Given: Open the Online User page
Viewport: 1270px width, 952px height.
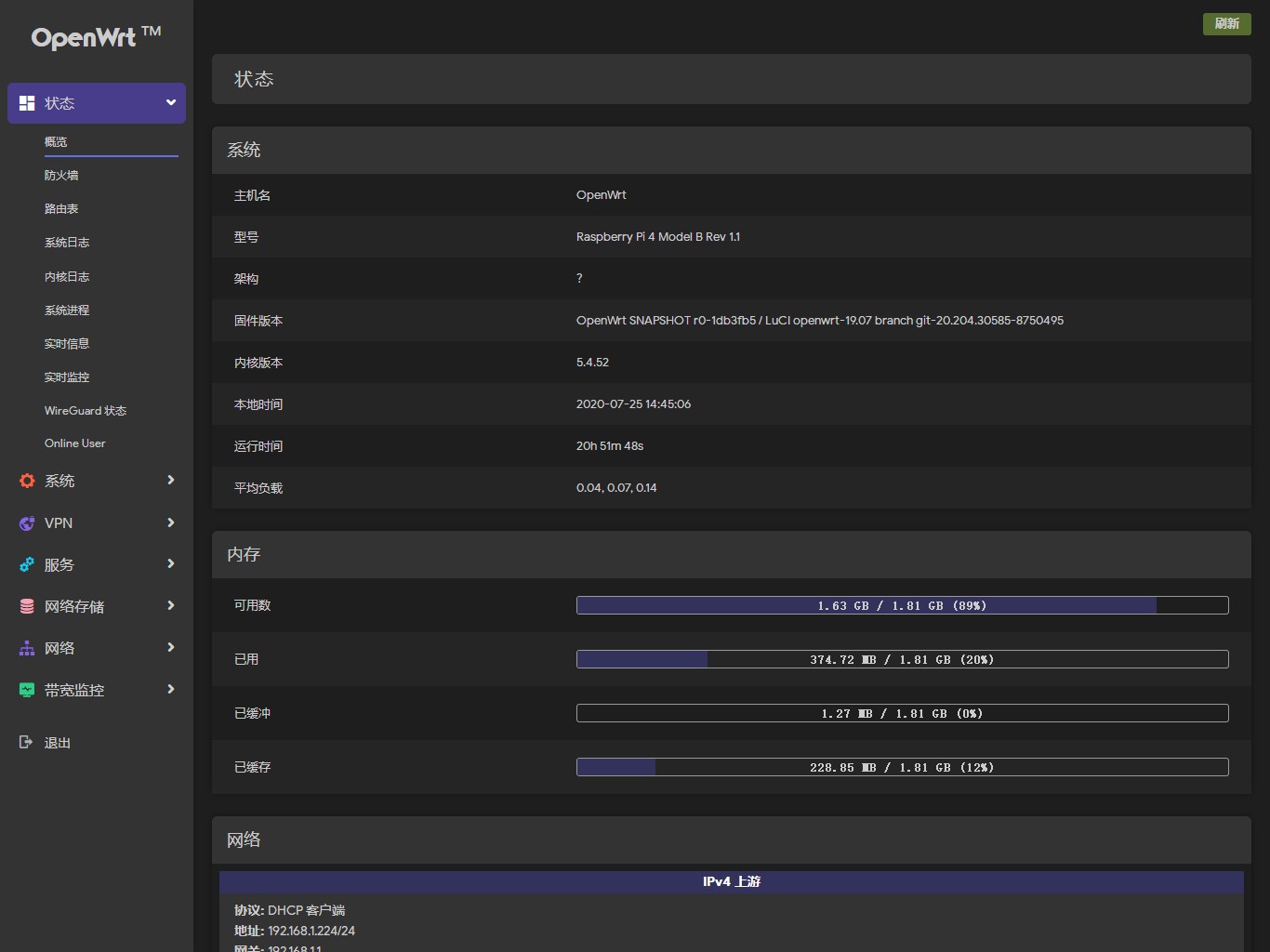Looking at the screenshot, I should coord(75,443).
